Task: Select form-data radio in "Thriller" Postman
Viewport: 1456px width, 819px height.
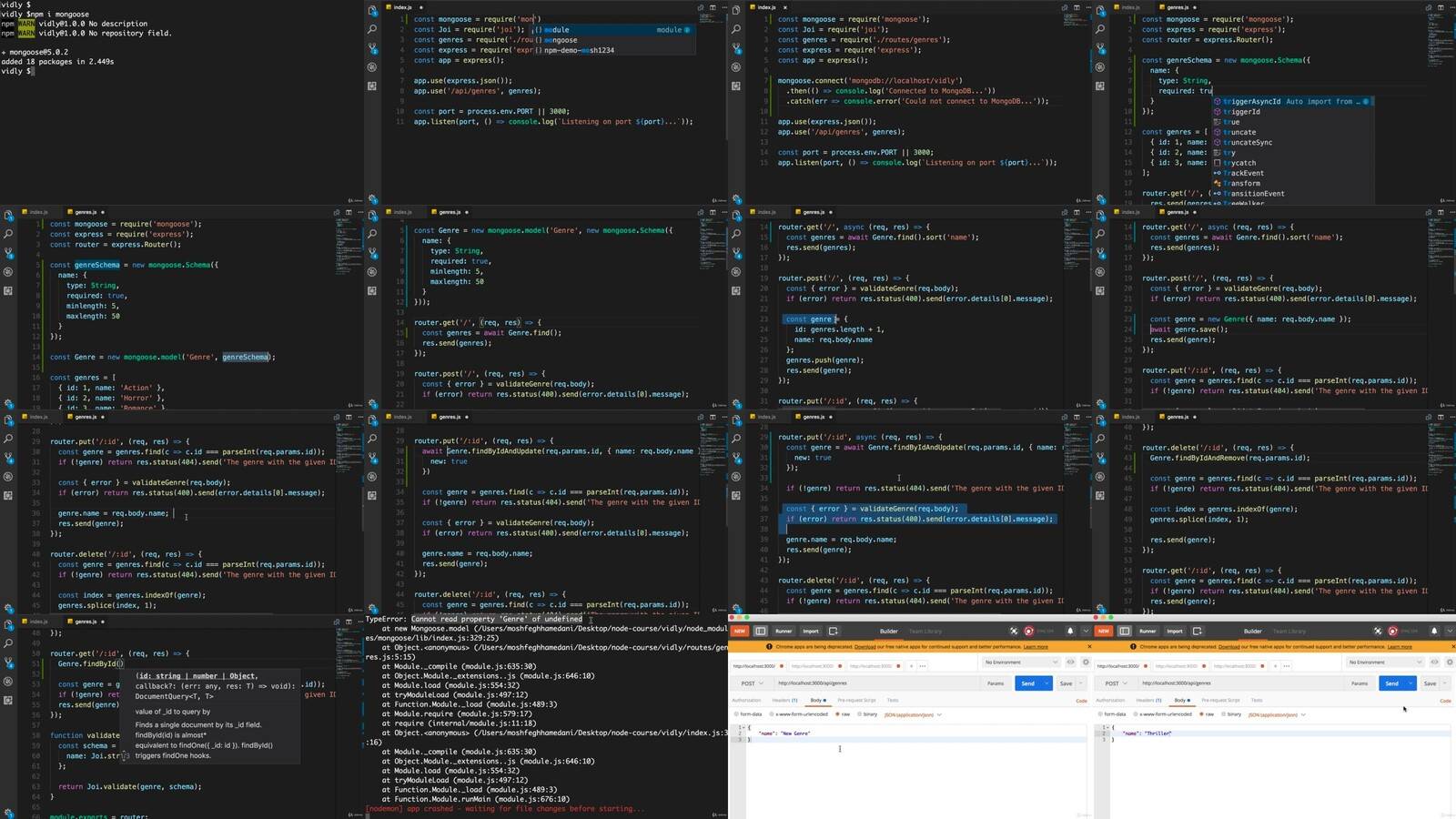Action: pos(1100,714)
